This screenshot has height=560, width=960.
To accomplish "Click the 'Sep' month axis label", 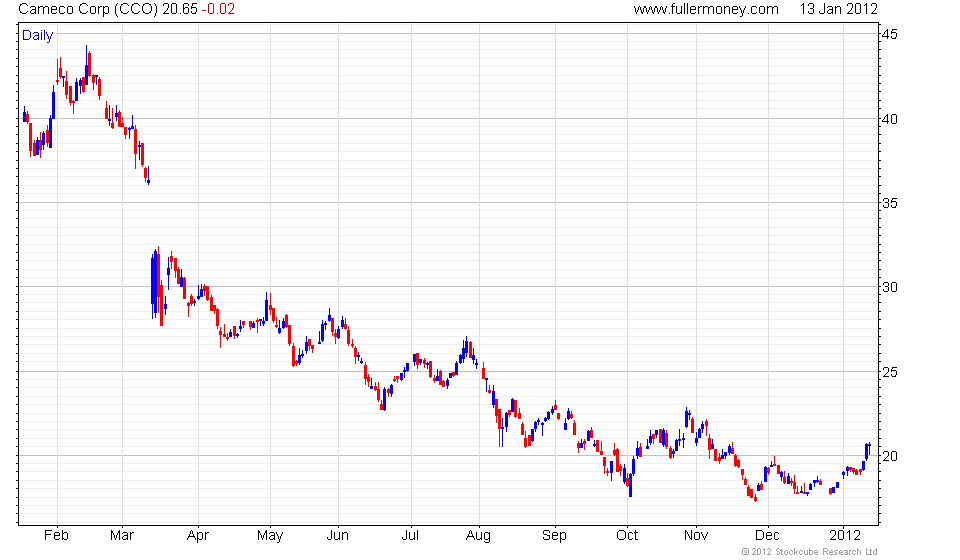I will (555, 536).
